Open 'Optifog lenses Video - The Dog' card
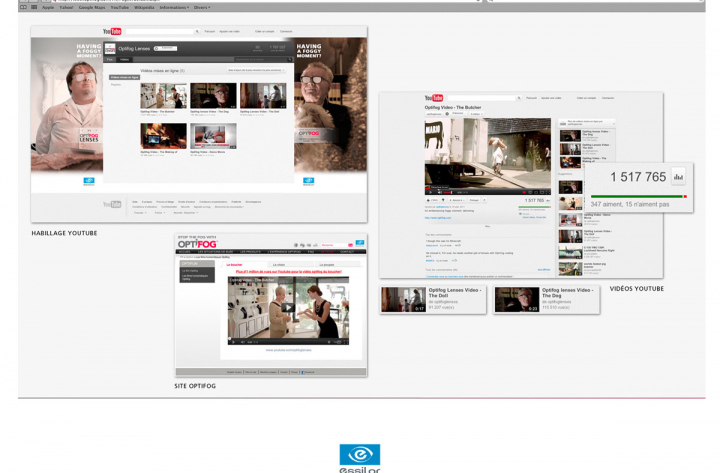 click(546, 300)
